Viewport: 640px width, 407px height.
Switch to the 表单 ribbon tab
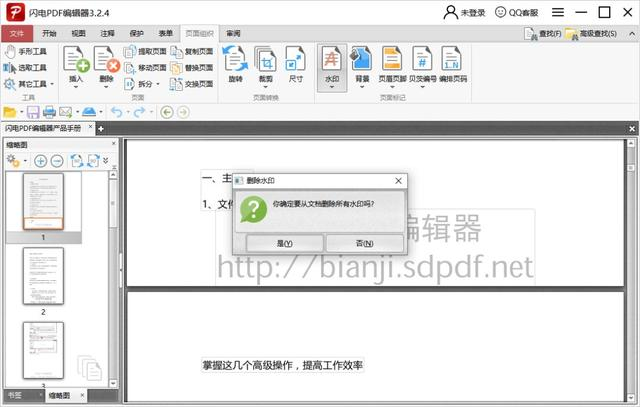pyautogui.click(x=165, y=33)
